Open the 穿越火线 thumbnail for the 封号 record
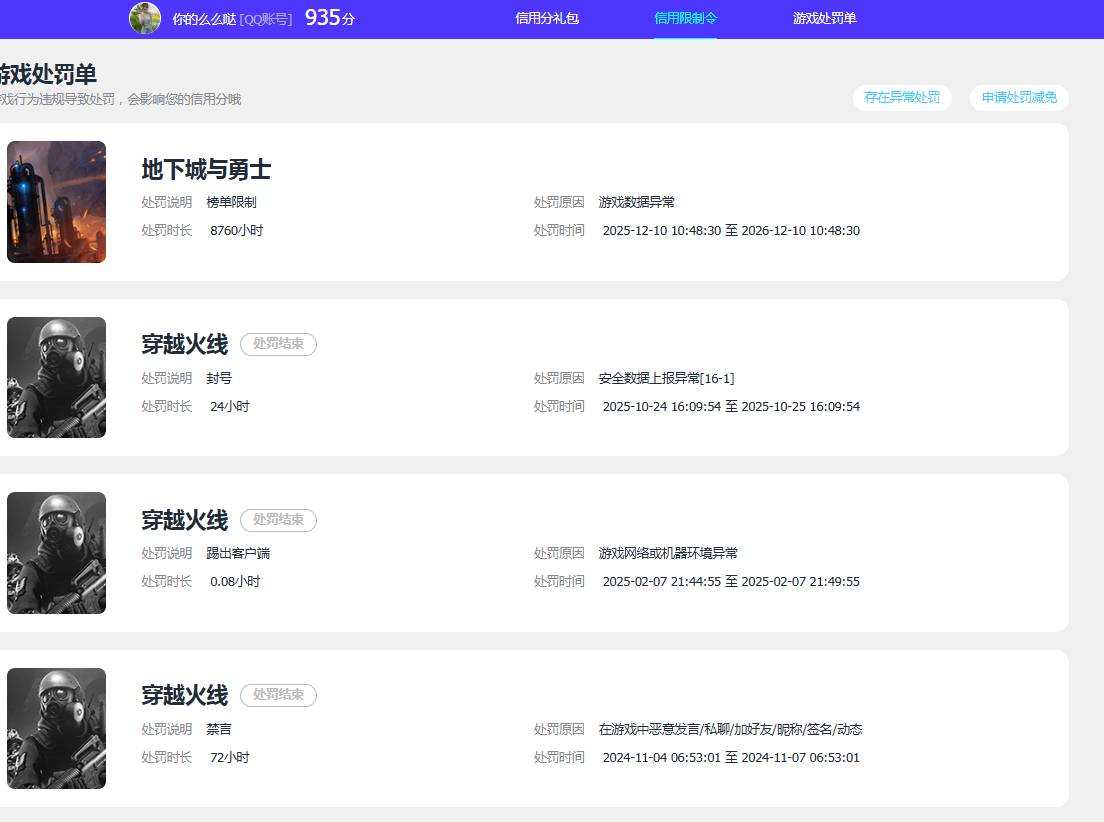The image size is (1104, 822). (x=56, y=378)
